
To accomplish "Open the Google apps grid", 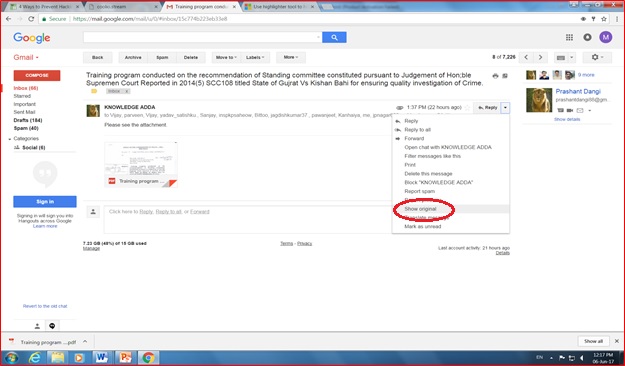I will coord(569,37).
